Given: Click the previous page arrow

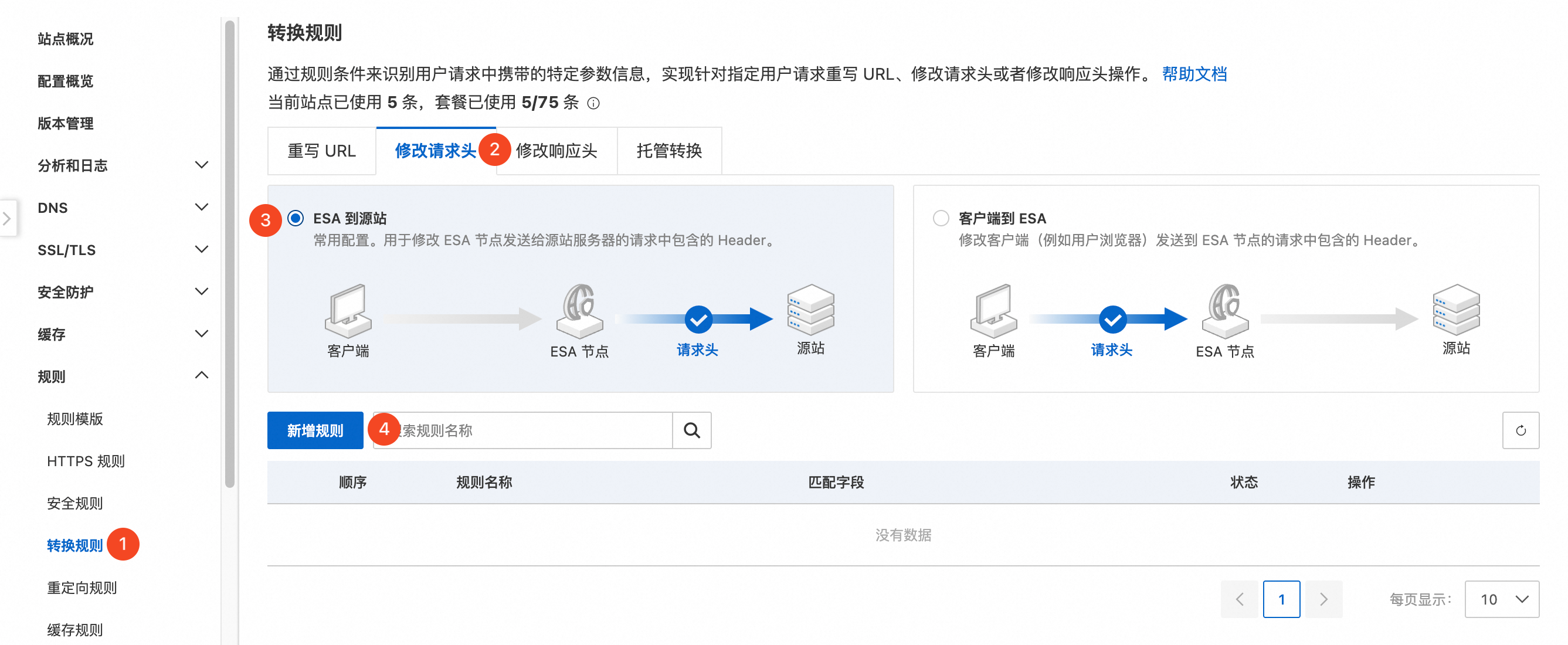Looking at the screenshot, I should click(x=1238, y=599).
